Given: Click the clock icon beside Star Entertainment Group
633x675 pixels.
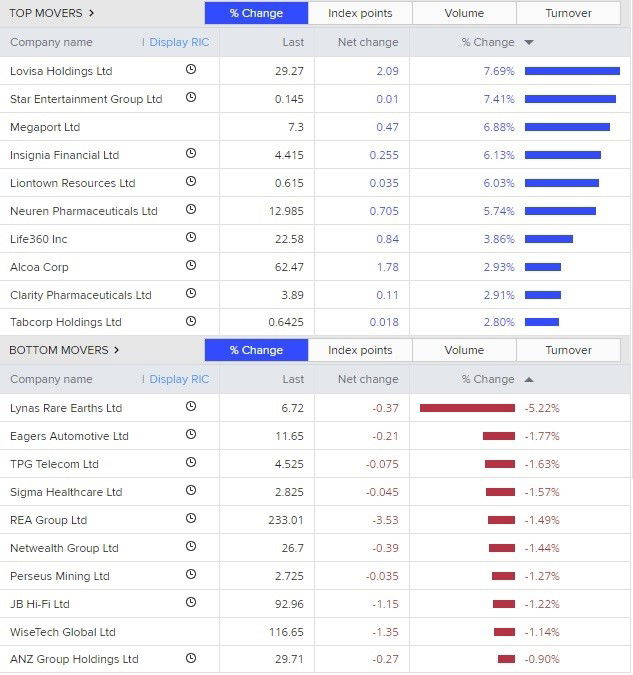Looking at the screenshot, I should pos(191,97).
